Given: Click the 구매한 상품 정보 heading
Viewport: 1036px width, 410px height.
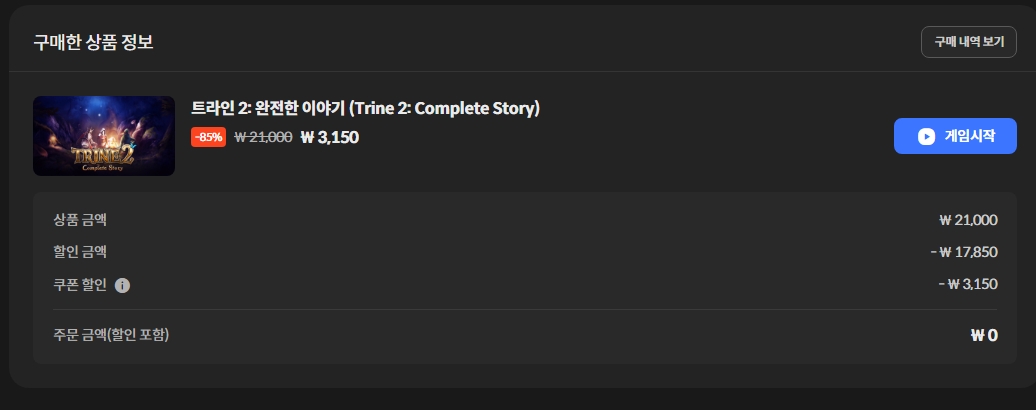Looking at the screenshot, I should click(93, 42).
